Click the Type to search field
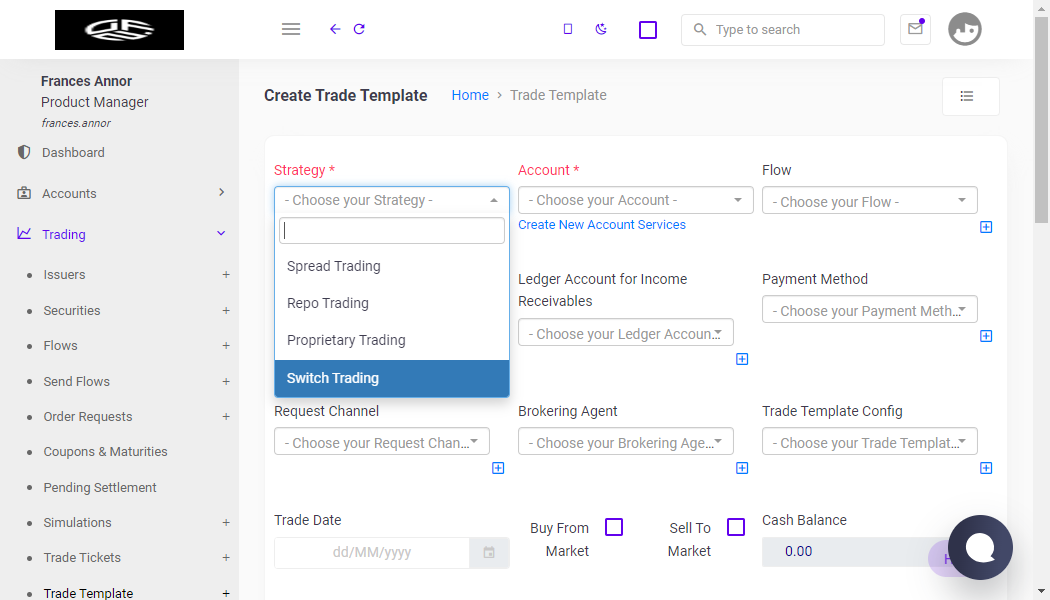 (783, 29)
